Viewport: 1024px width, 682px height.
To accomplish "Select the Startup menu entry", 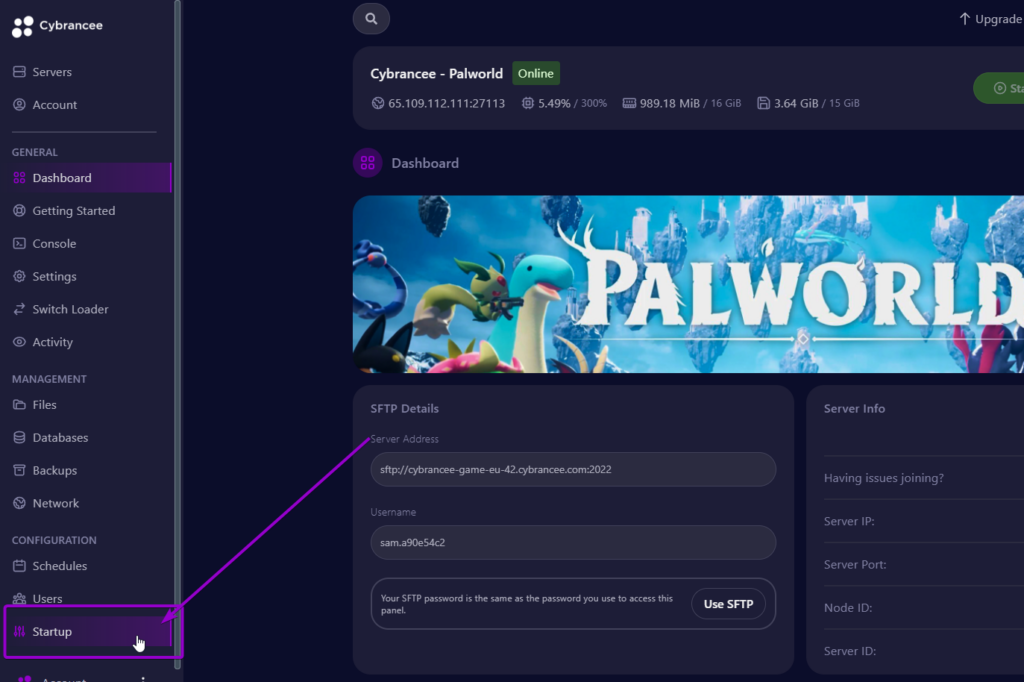I will 88,631.
